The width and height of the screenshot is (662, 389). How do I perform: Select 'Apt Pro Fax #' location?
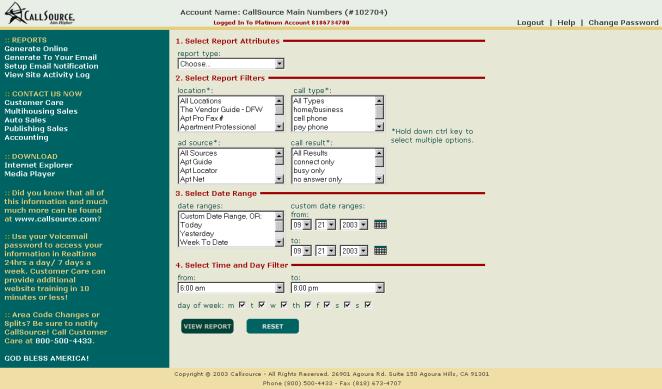tap(227, 118)
